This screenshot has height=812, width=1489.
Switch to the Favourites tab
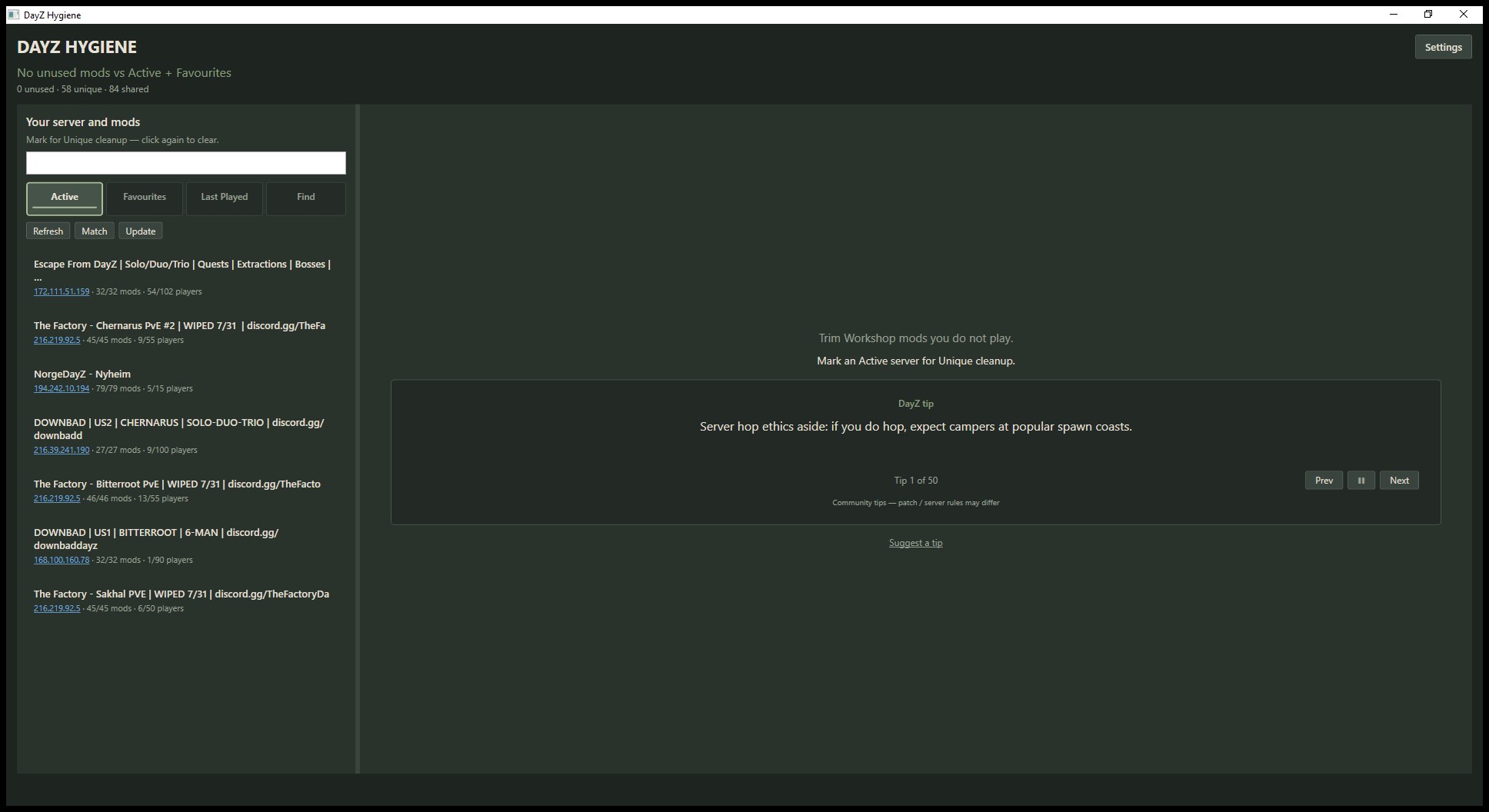click(145, 198)
